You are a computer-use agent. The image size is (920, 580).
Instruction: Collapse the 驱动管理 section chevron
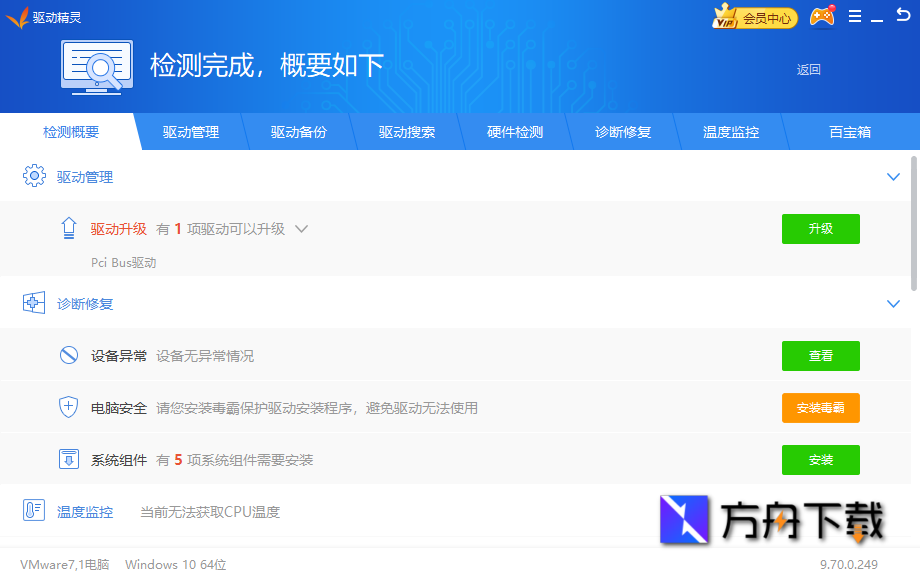click(x=893, y=176)
